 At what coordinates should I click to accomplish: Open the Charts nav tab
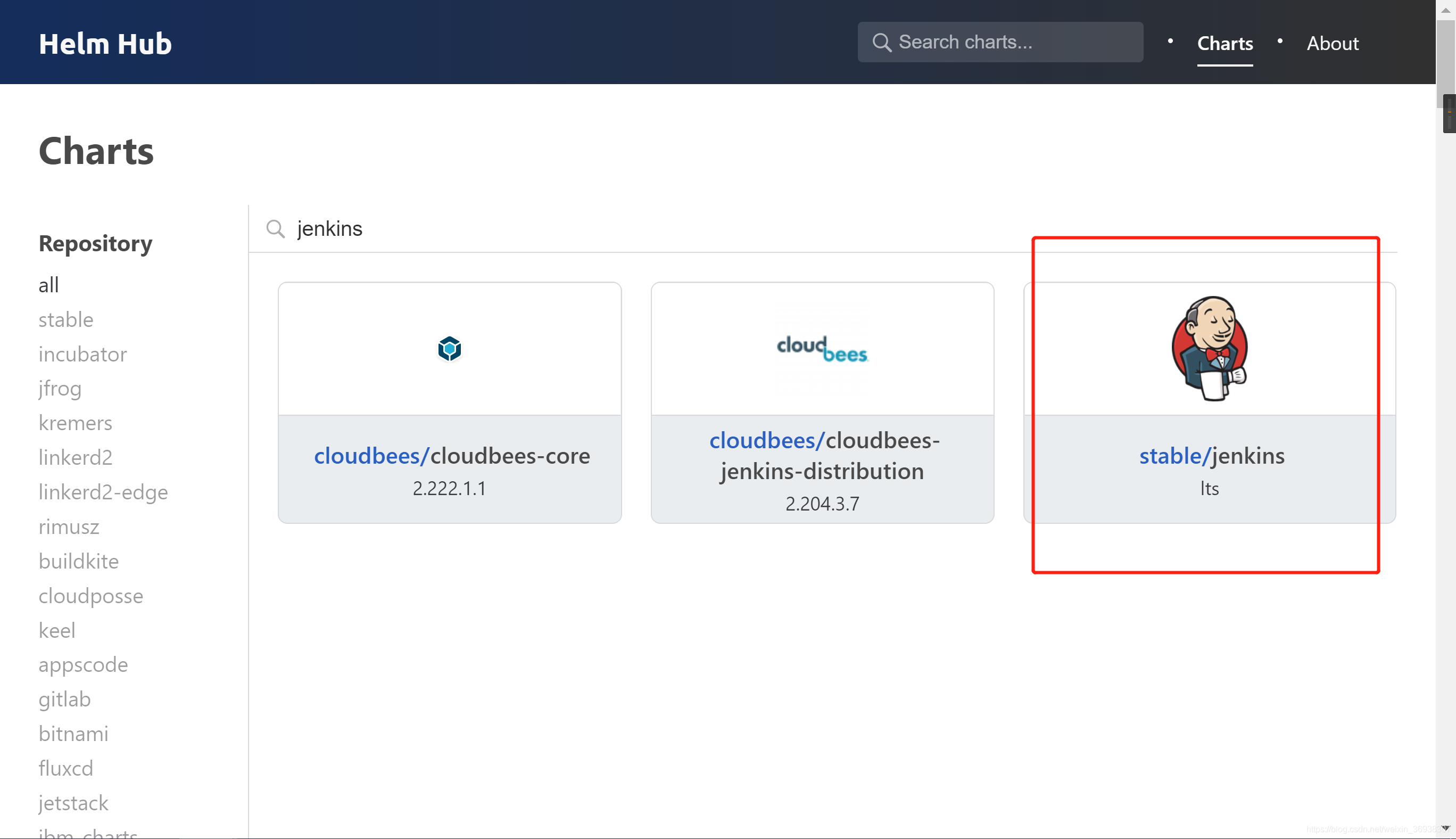(x=1225, y=43)
